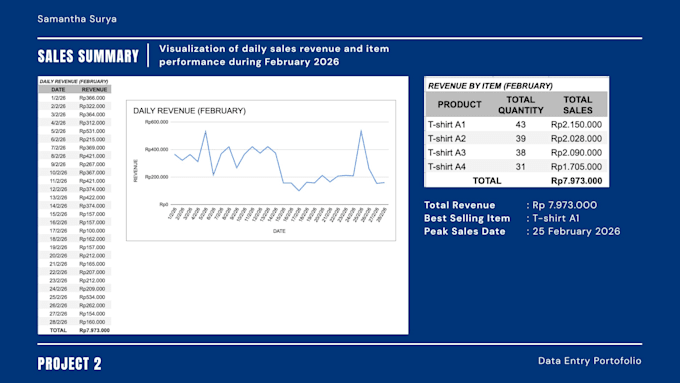Click the date cell '2/2/26'
The height and width of the screenshot is (383, 680).
coord(58,106)
